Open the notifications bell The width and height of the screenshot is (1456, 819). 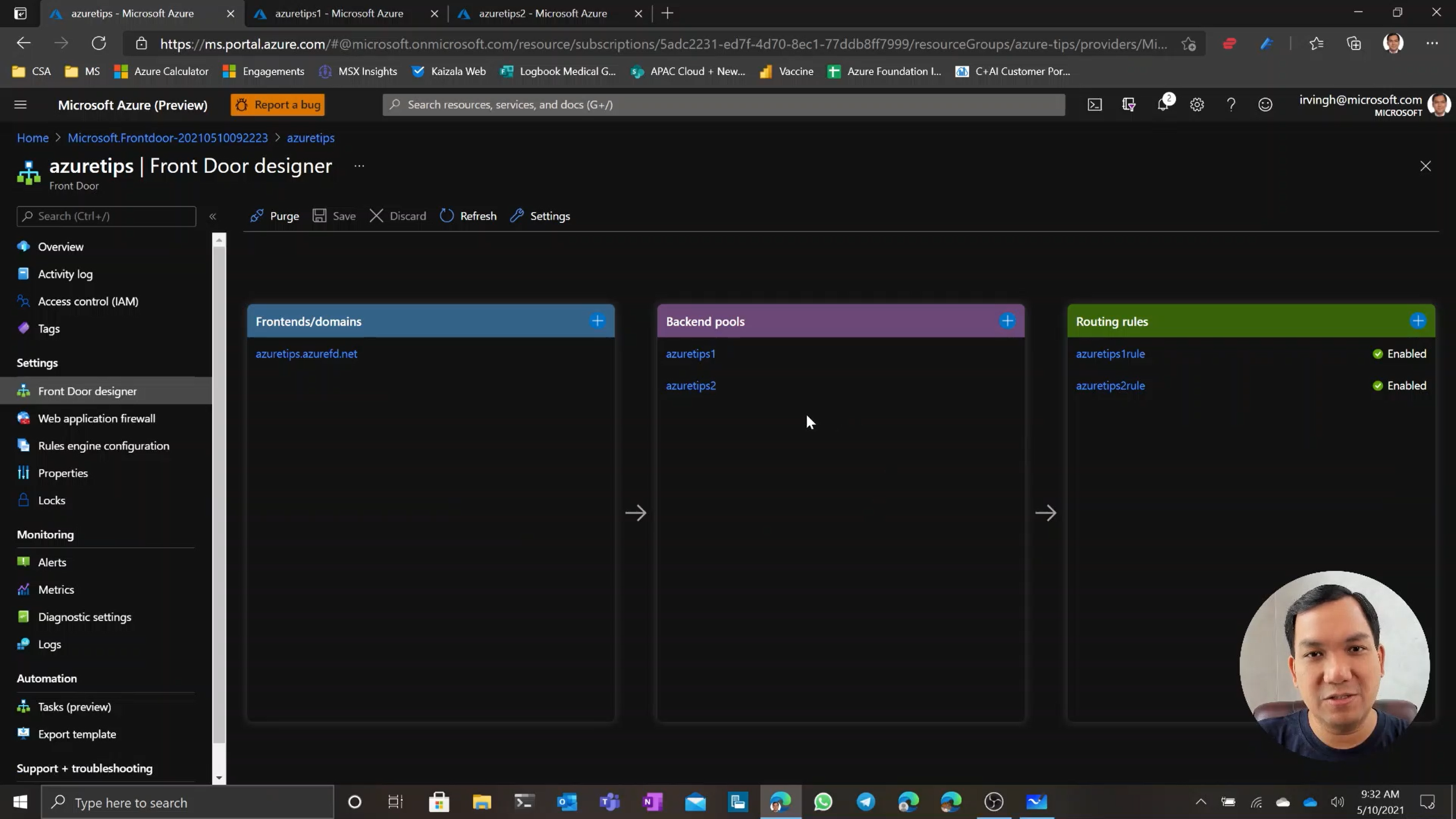click(x=1163, y=105)
